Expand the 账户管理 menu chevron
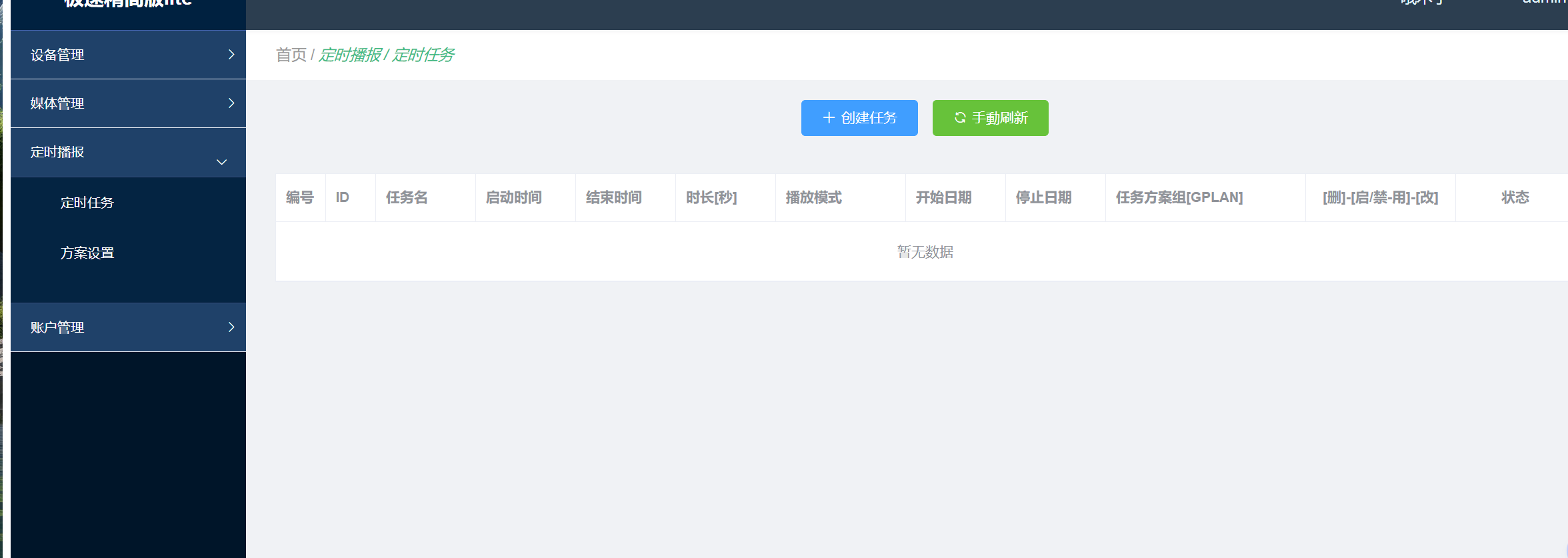The width and height of the screenshot is (1568, 558). (x=231, y=327)
